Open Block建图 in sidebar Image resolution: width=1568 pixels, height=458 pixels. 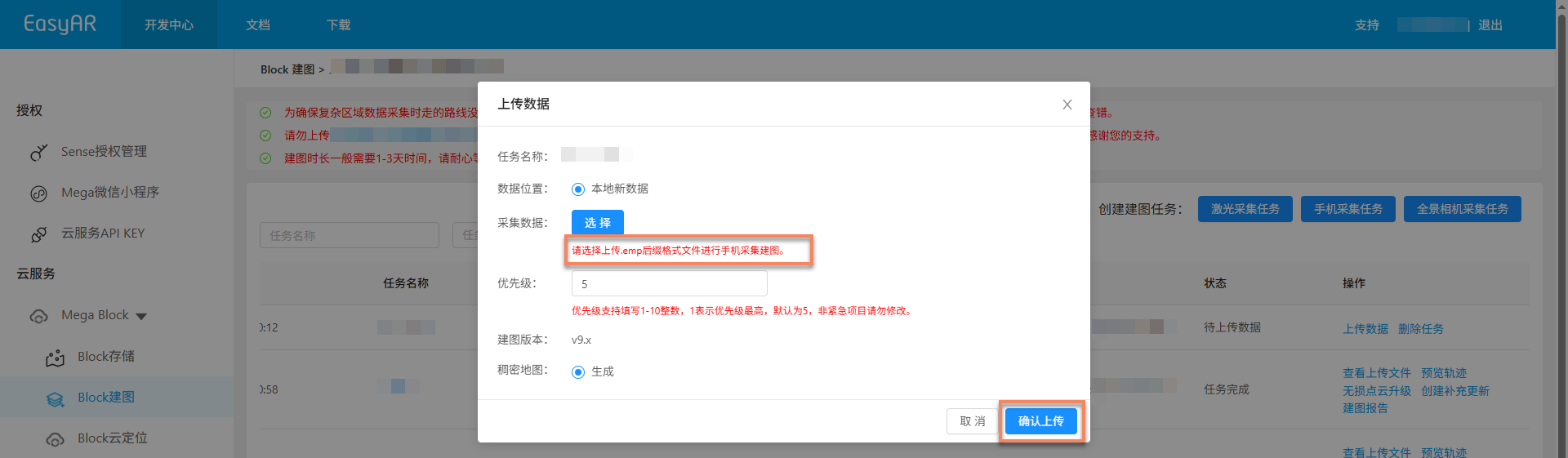pyautogui.click(x=106, y=398)
